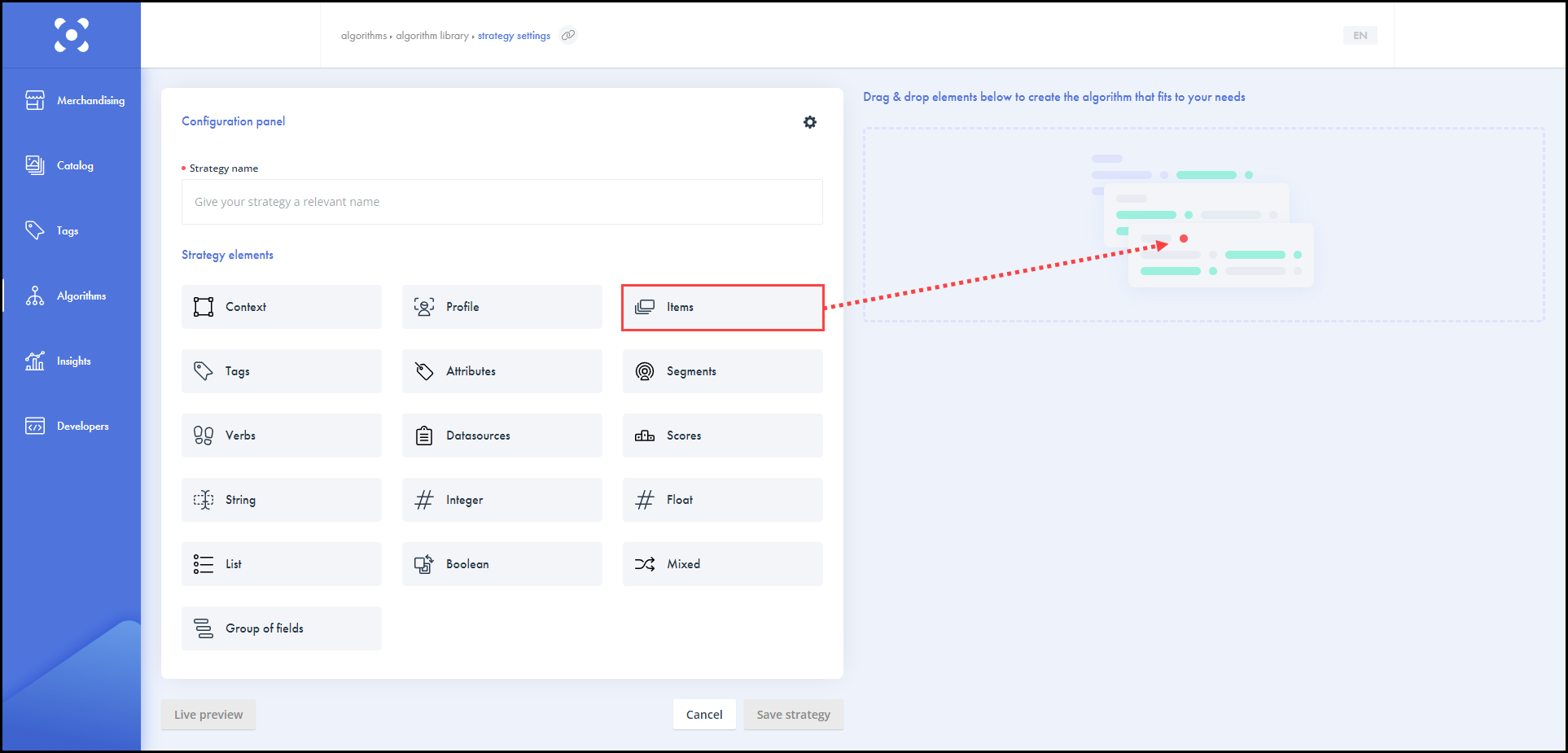
Task: Click the Attributes element label
Action: (x=471, y=371)
